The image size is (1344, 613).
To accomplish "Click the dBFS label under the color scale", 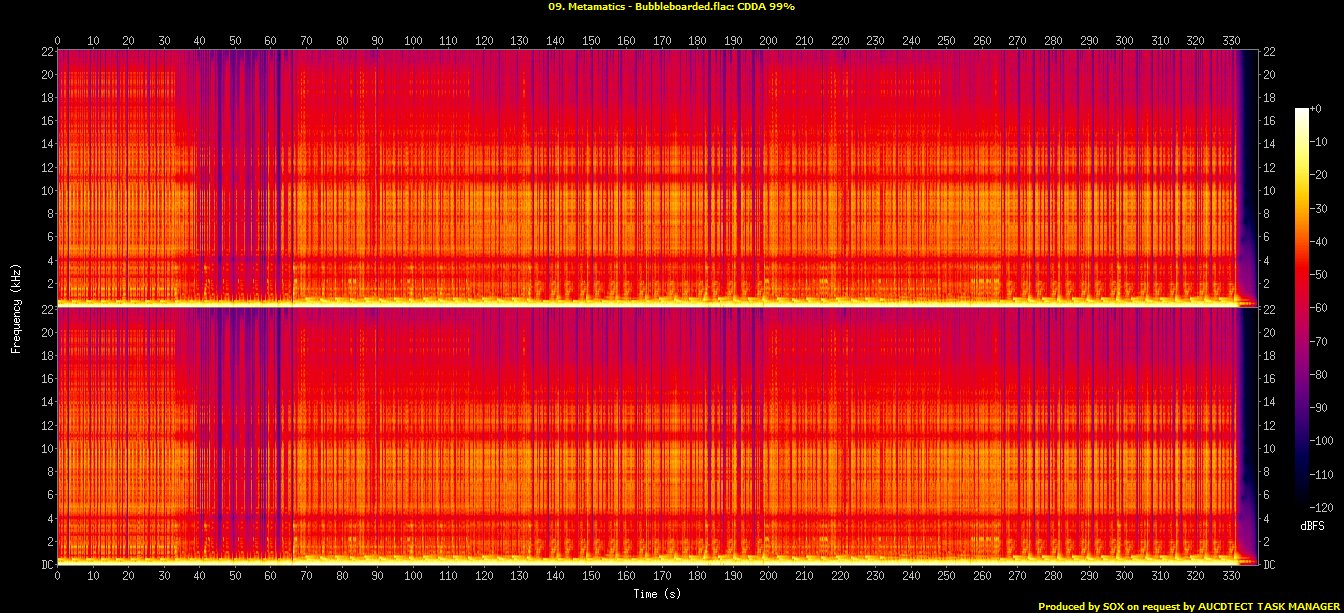I will [x=1312, y=525].
